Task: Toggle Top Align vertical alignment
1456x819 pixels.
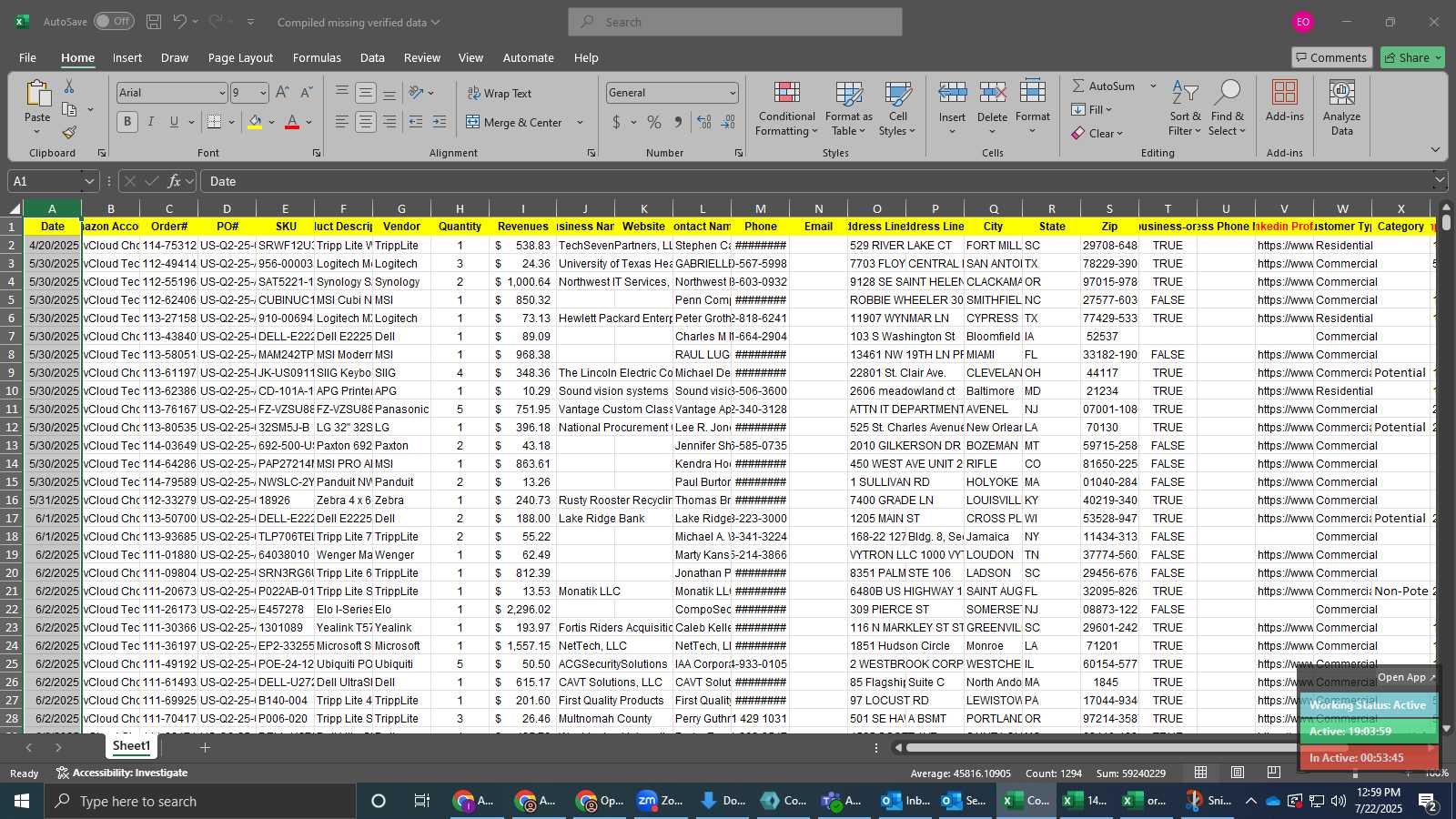Action: [x=341, y=93]
